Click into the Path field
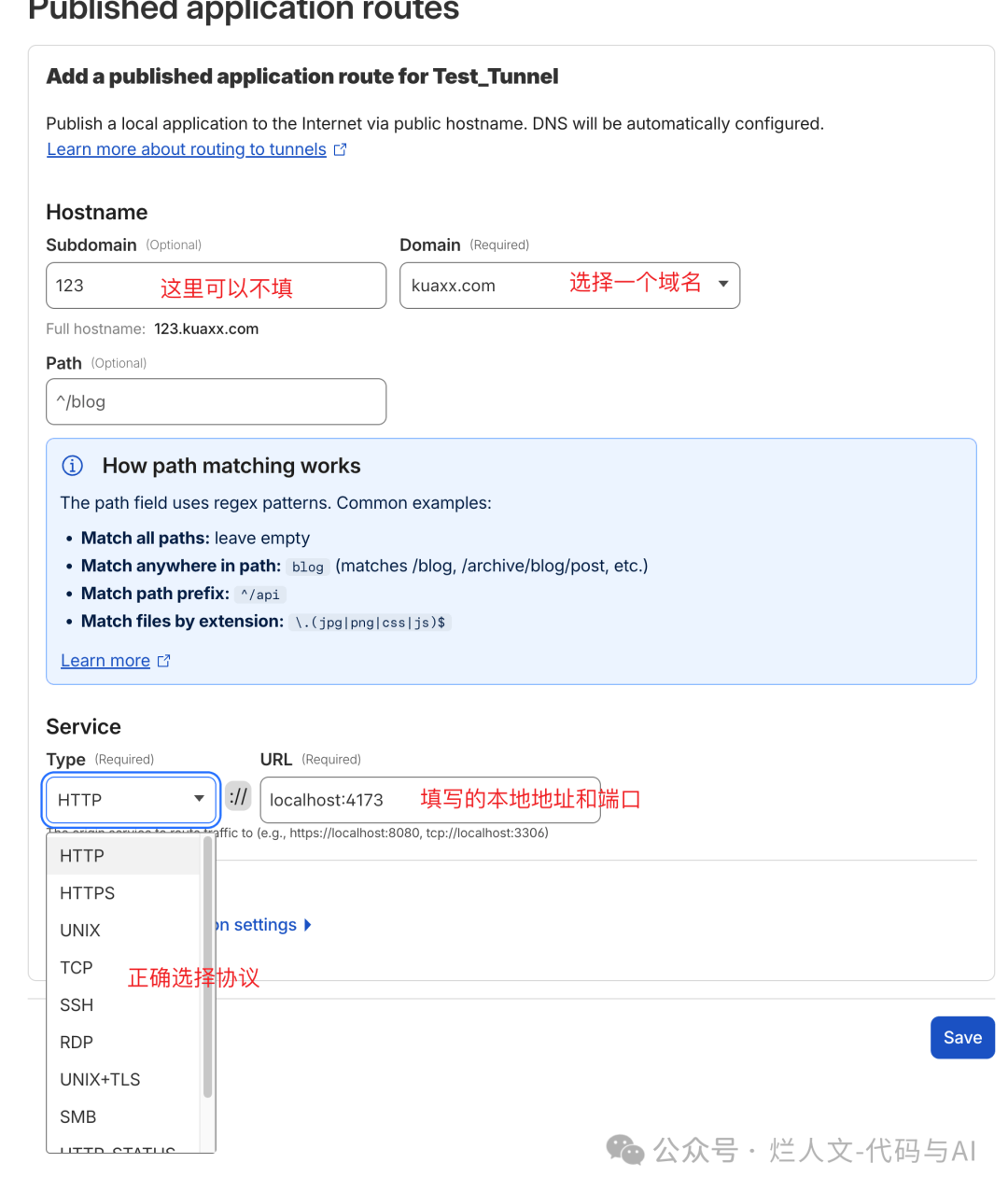Screen dimensions: 1008x1191 coord(216,401)
